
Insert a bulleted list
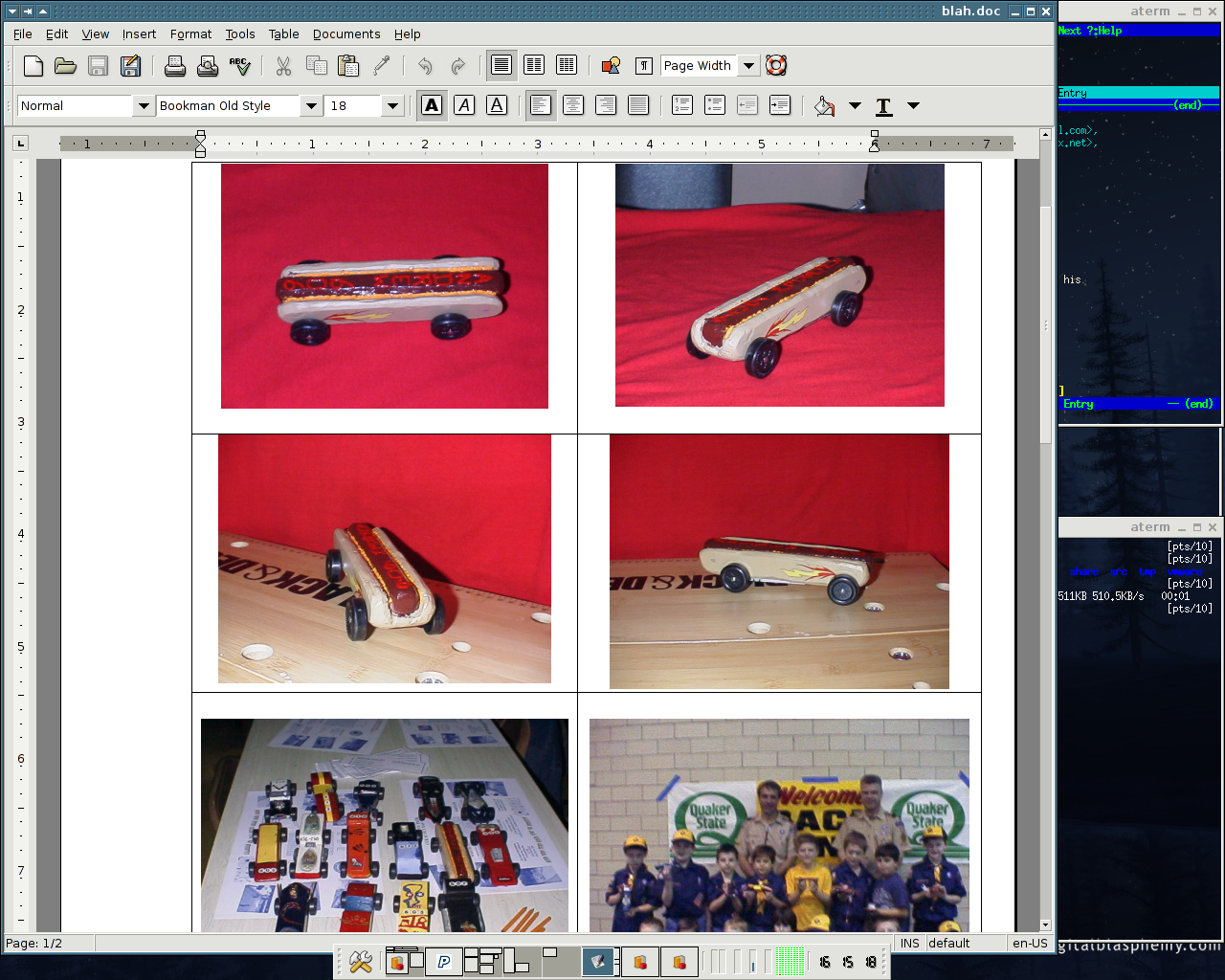(x=715, y=105)
